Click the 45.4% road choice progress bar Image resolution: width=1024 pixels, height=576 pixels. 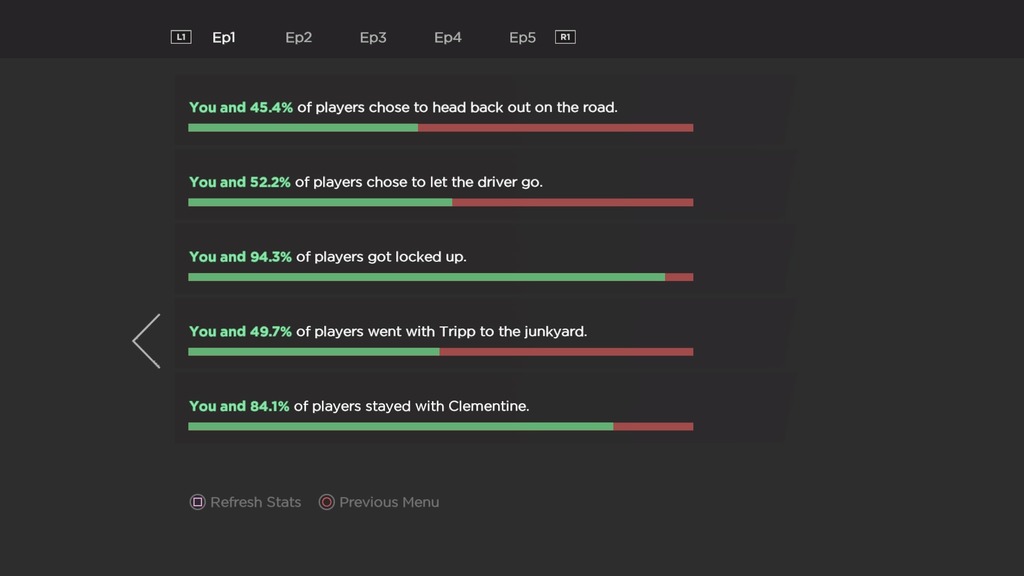440,128
